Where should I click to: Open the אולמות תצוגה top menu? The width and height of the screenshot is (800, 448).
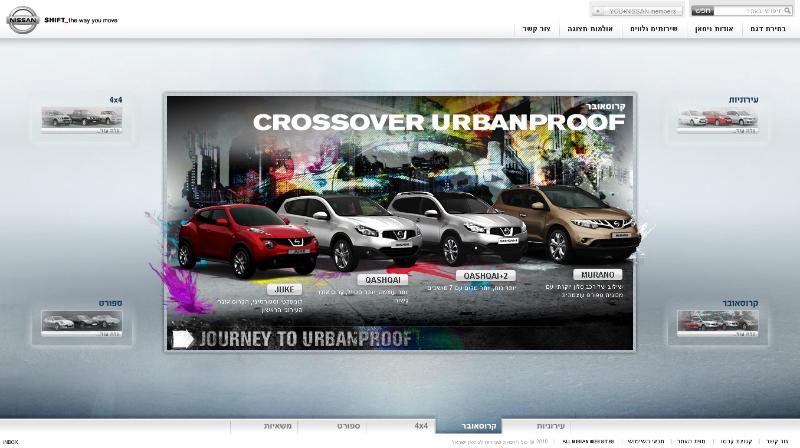[590, 29]
